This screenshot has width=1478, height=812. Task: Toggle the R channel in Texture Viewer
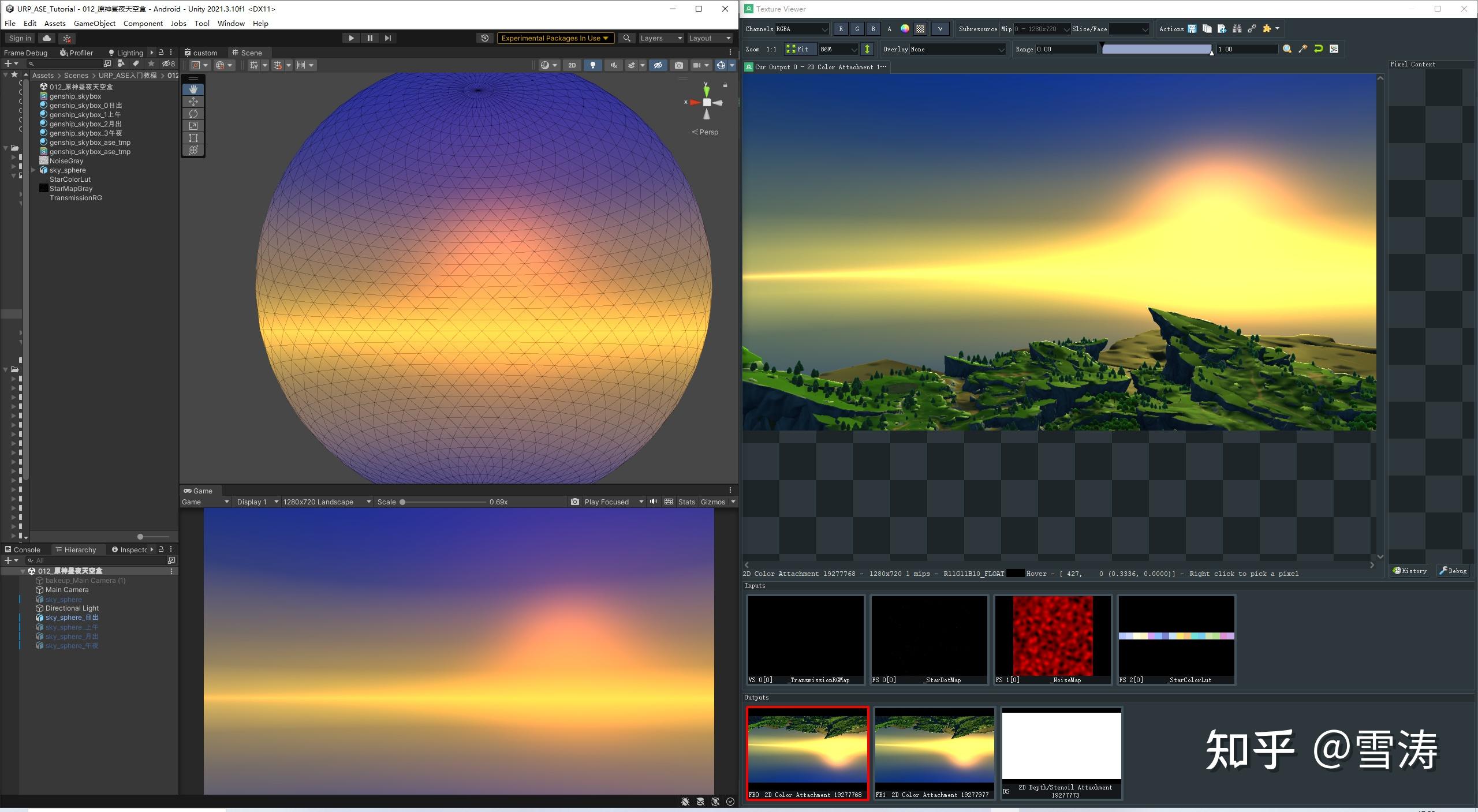(841, 29)
